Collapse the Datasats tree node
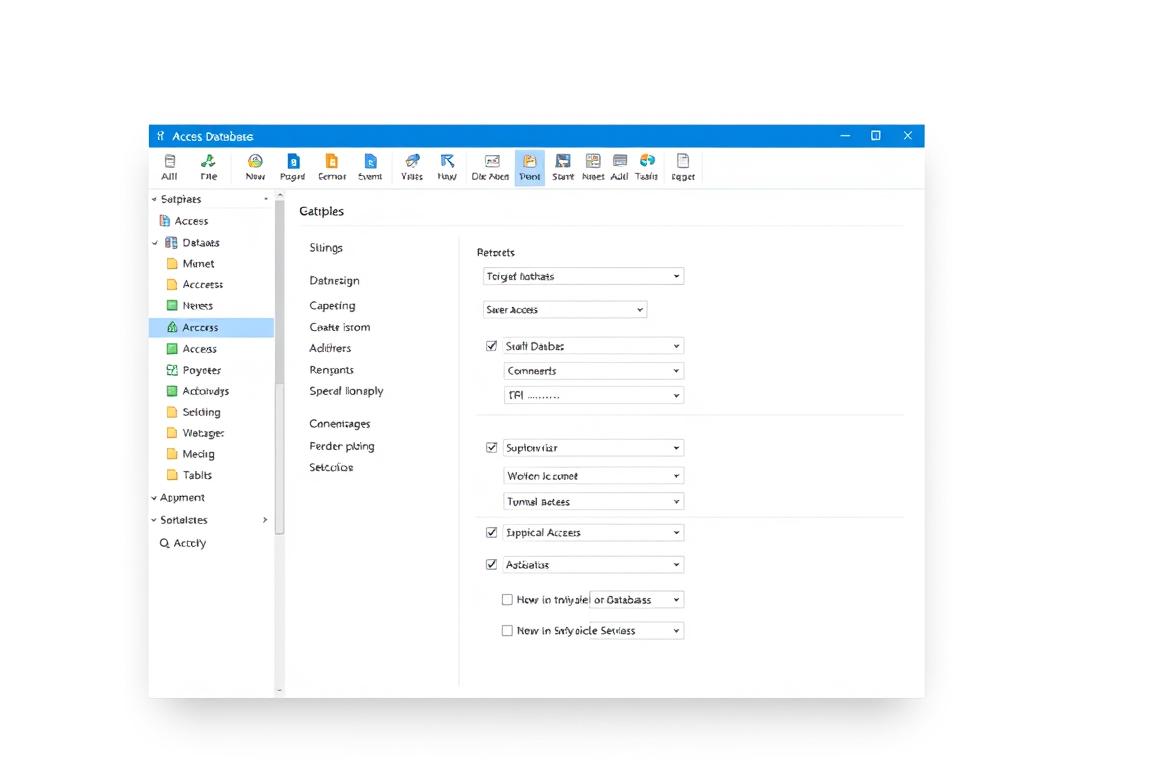The image size is (1152, 768). [x=155, y=243]
